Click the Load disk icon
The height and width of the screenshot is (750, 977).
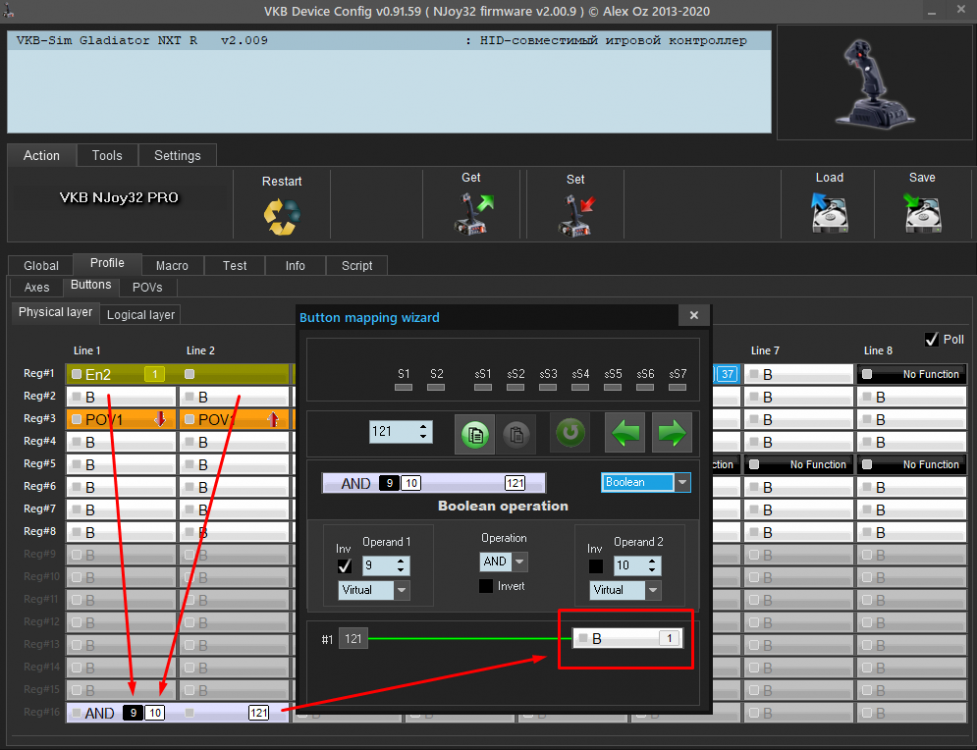pos(829,212)
